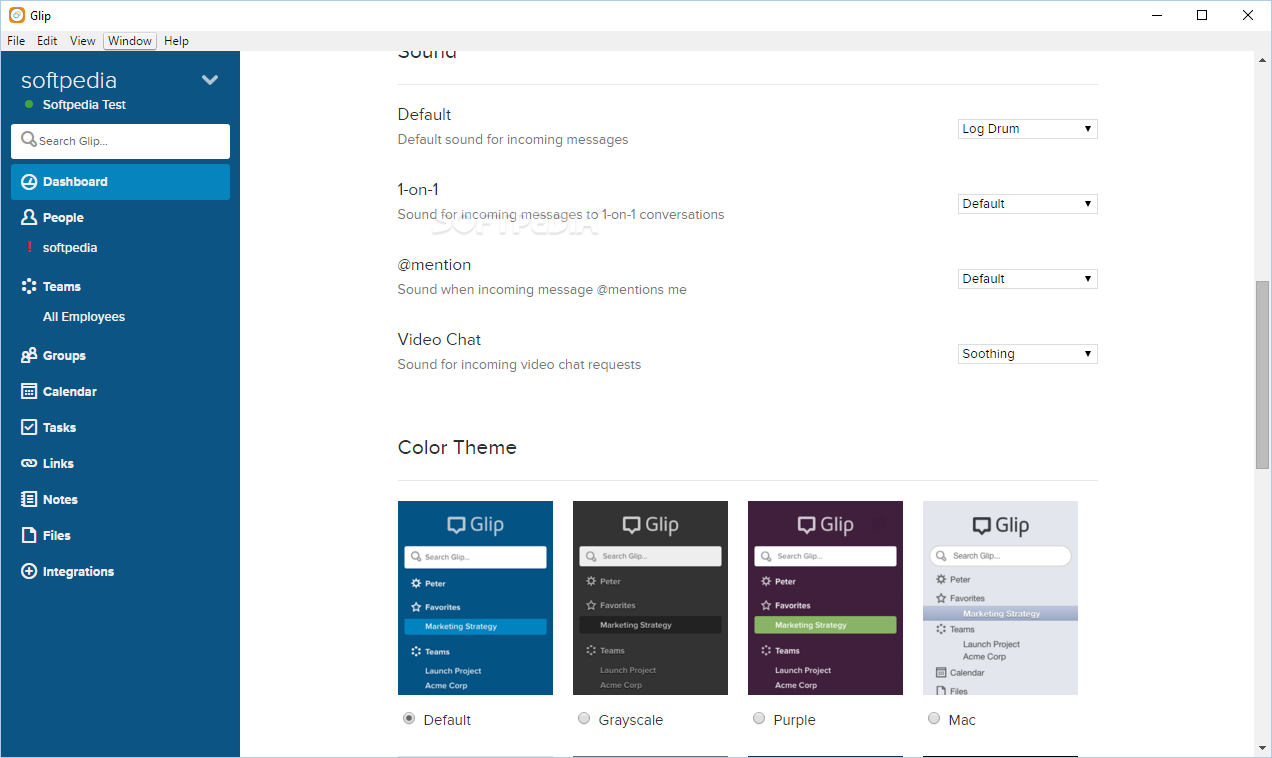Click the Groups icon in sidebar
This screenshot has height=758, width=1272.
(29, 355)
